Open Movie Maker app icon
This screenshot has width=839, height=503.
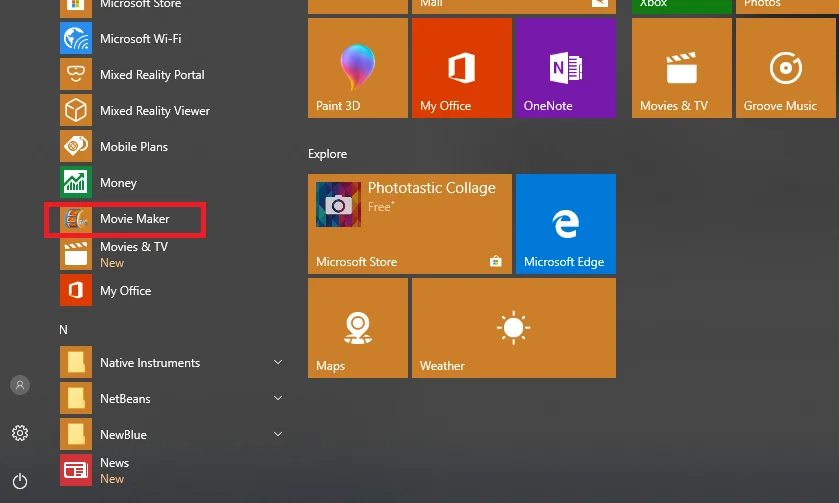pos(75,219)
